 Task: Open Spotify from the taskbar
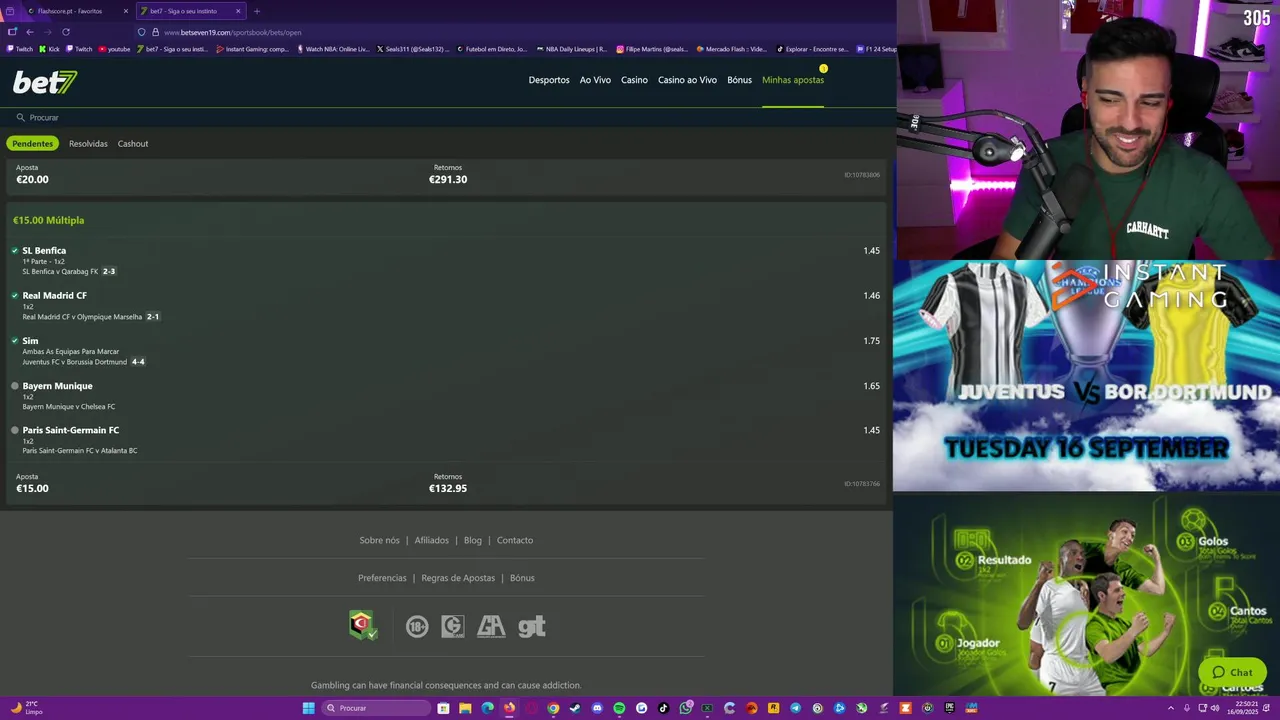click(619, 708)
